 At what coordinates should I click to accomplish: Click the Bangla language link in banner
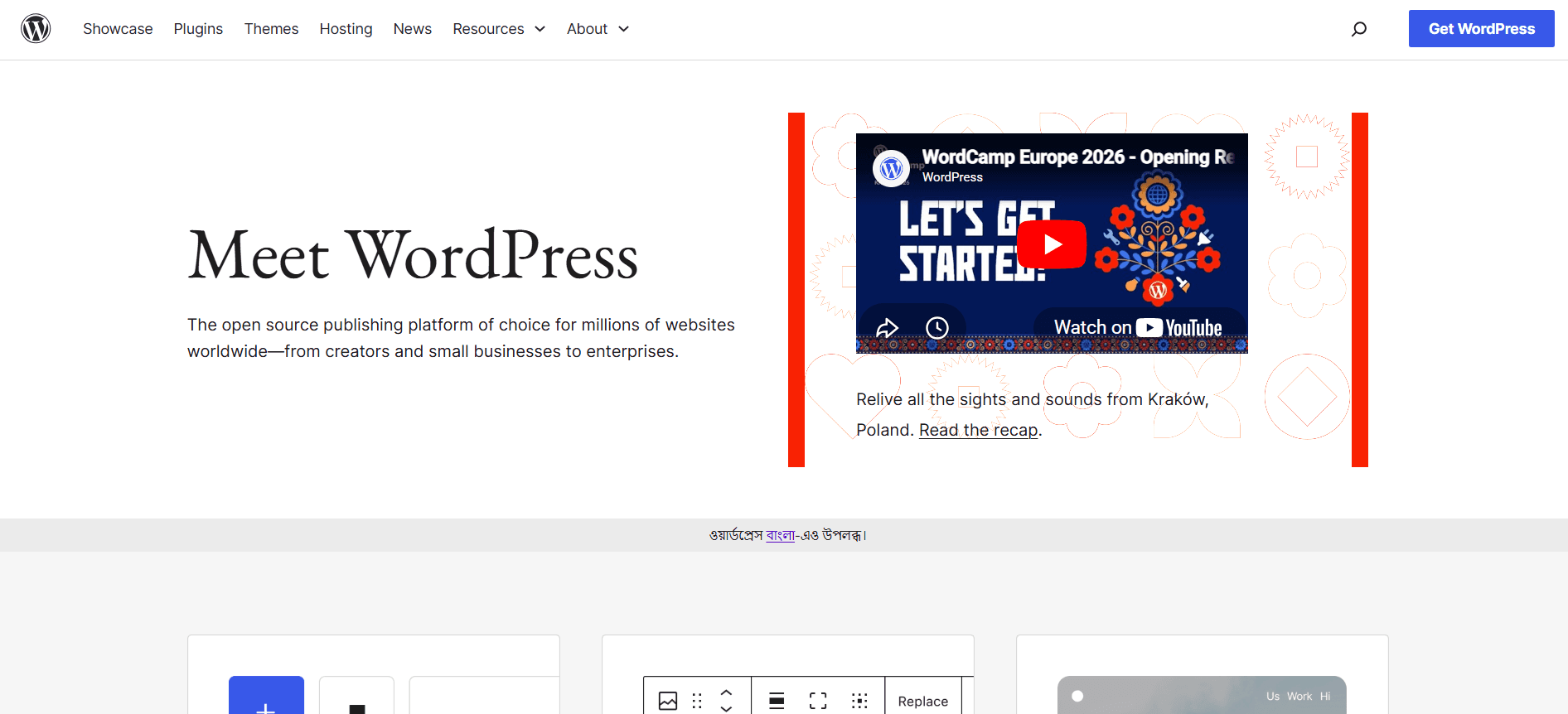(780, 535)
